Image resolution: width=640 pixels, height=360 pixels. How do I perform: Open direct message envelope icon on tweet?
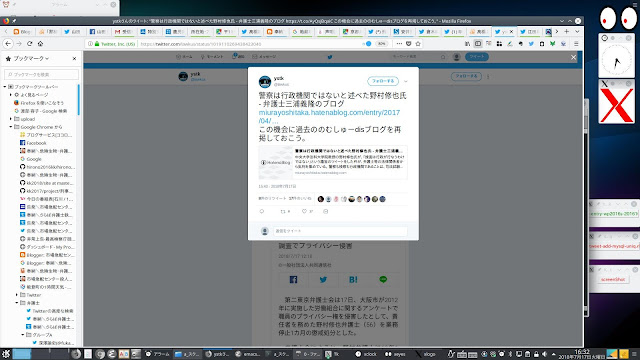click(x=325, y=211)
